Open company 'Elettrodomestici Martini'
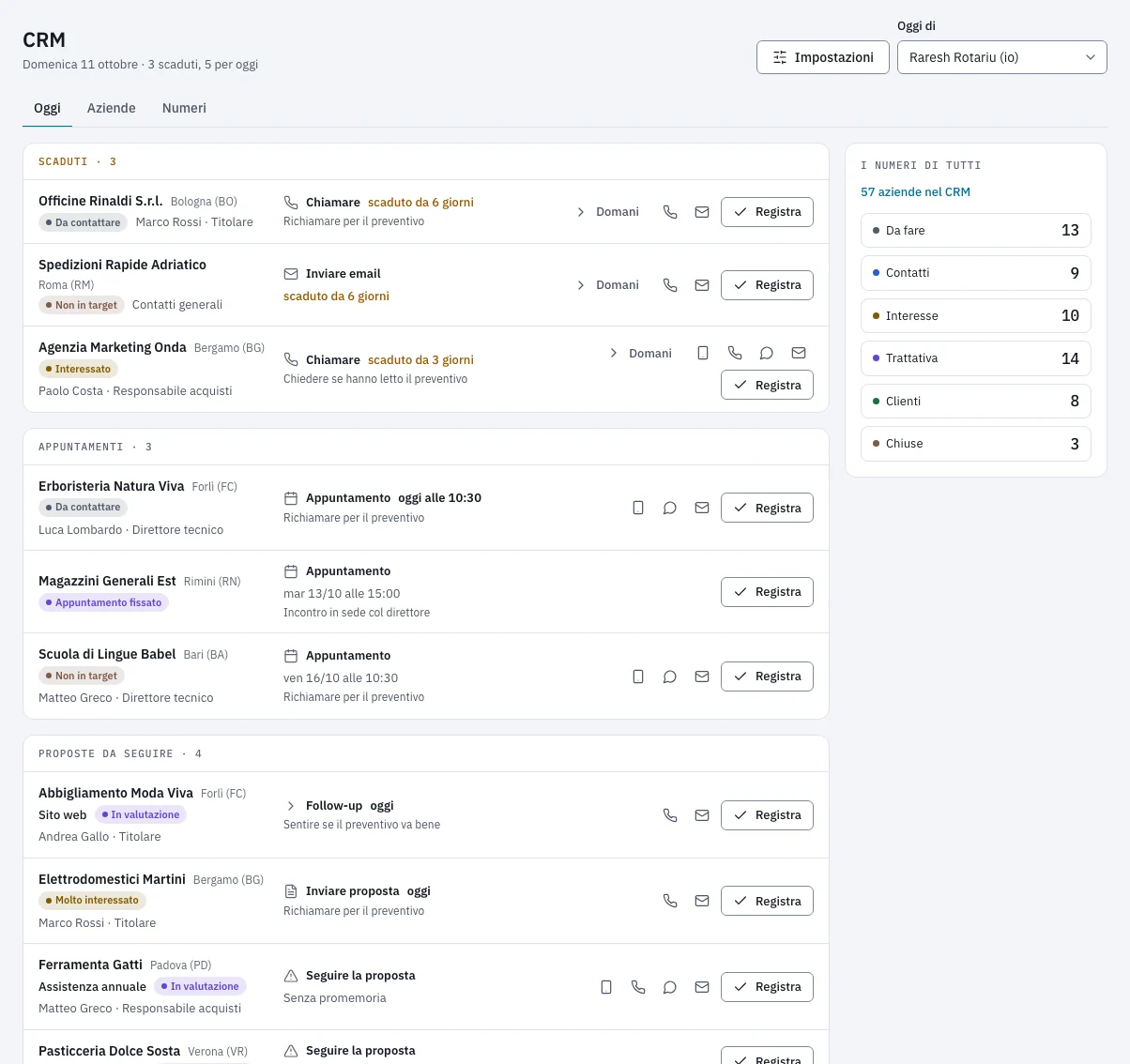The height and width of the screenshot is (1064, 1130). 112,879
